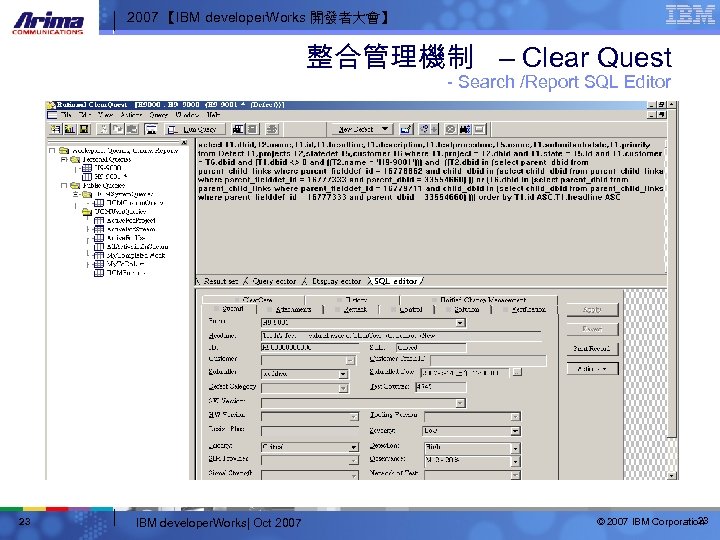Open the View menu
The height and width of the screenshot is (540, 720).
coord(106,115)
